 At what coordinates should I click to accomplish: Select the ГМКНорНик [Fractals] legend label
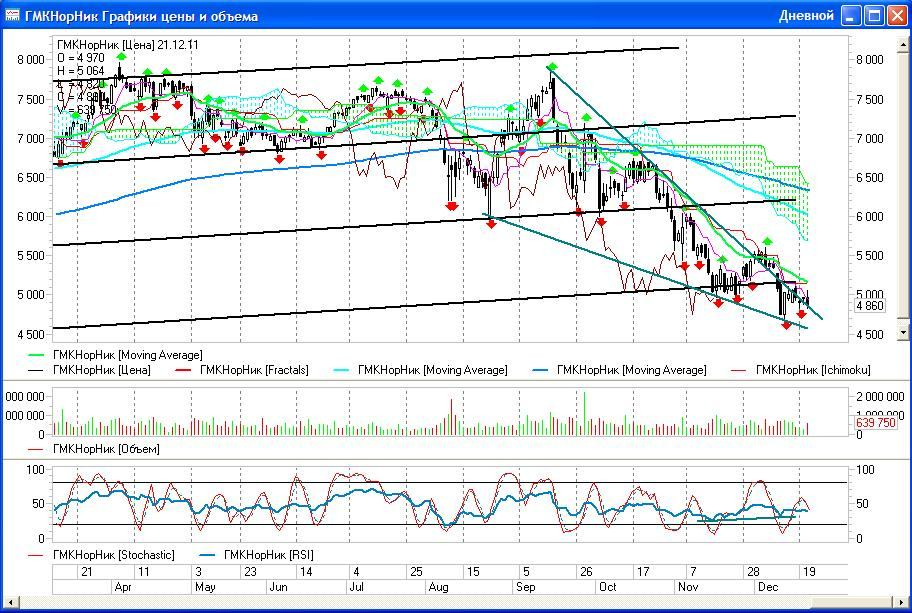coord(254,370)
